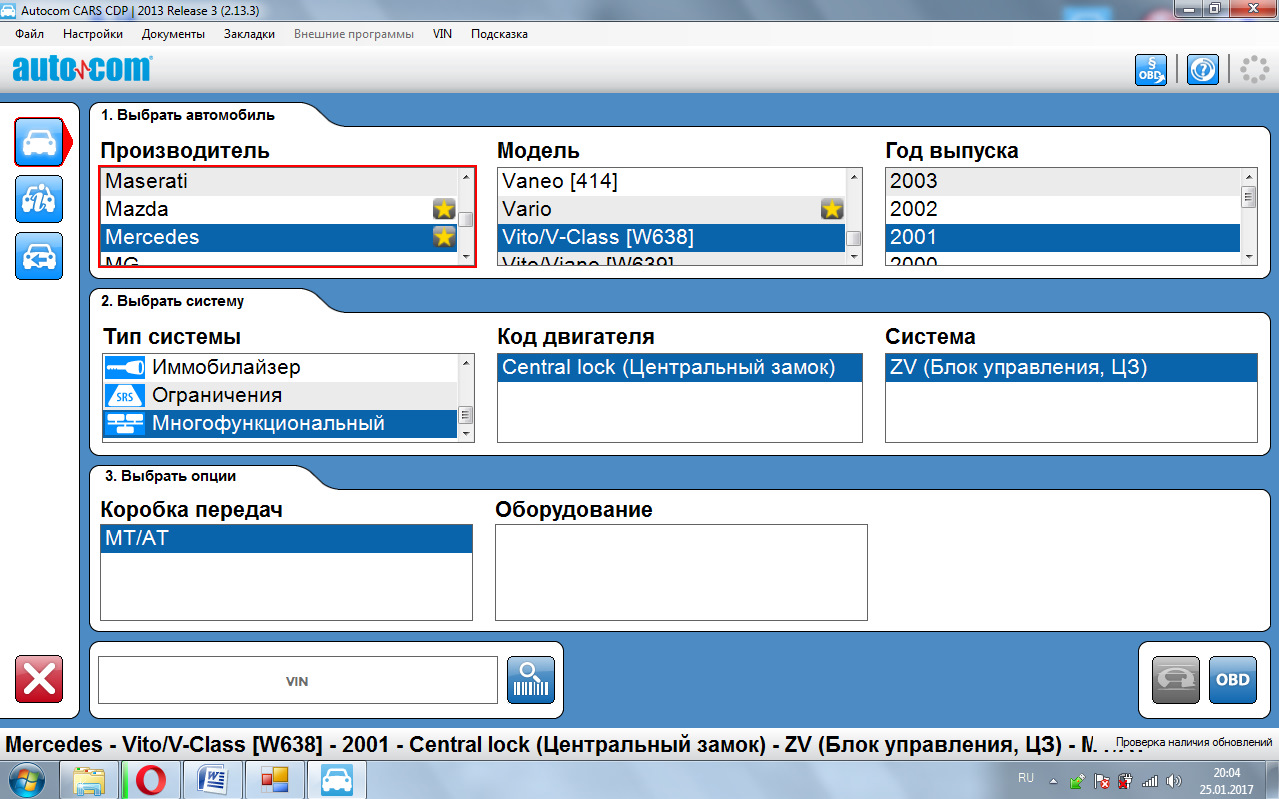Open the Закладки menu
The height and width of the screenshot is (799, 1279).
point(248,33)
